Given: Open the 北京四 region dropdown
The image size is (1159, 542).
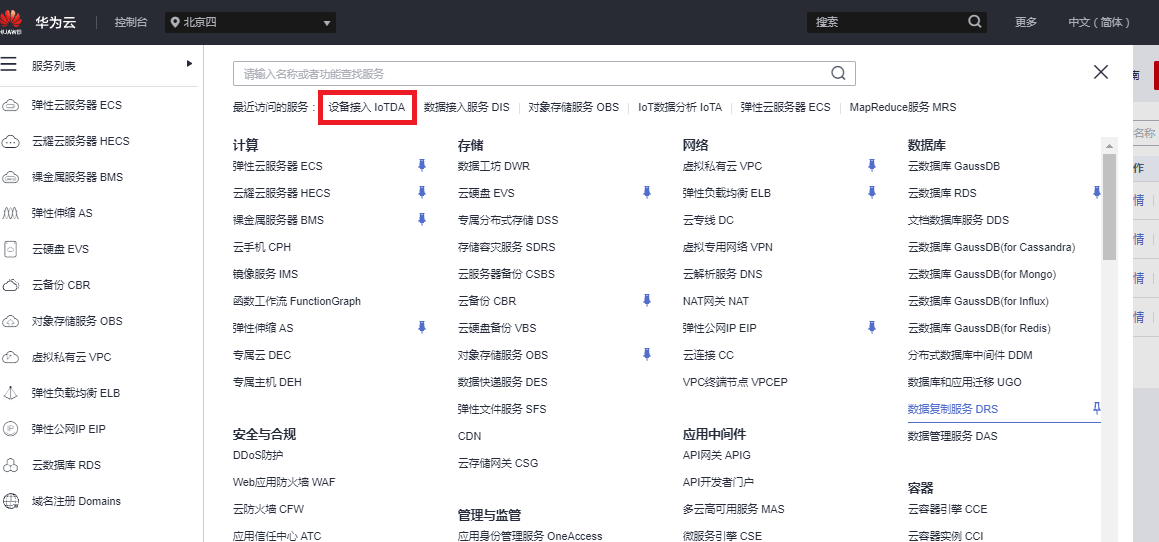Looking at the screenshot, I should point(251,23).
